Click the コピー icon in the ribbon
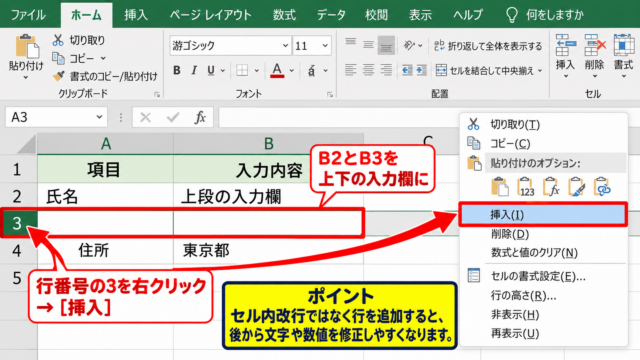 (58, 59)
